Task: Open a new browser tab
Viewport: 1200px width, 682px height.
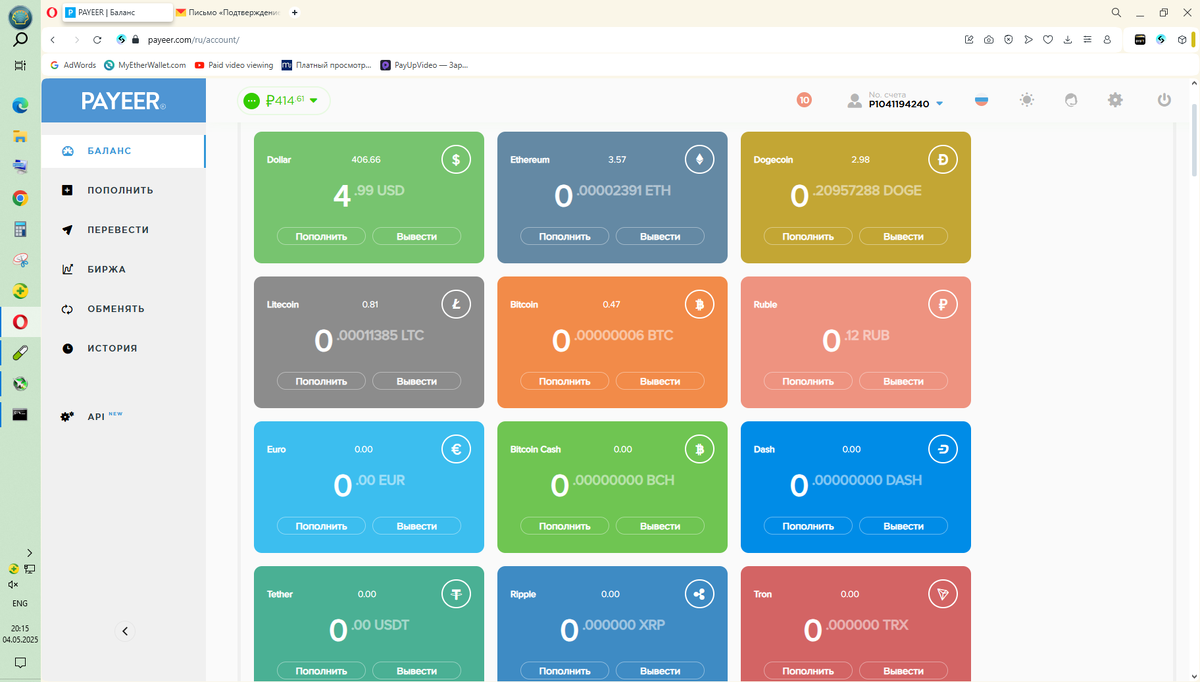Action: tap(294, 12)
